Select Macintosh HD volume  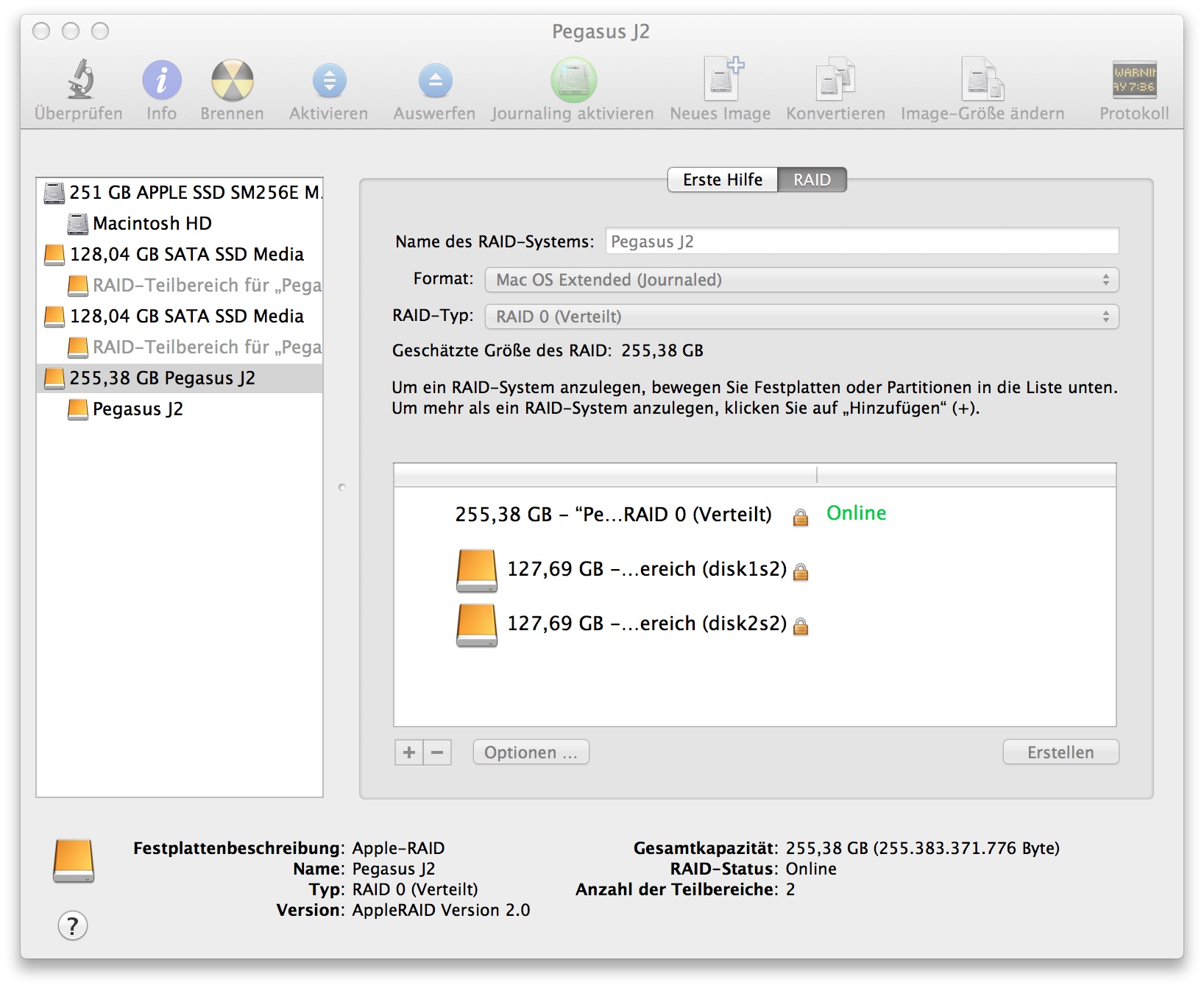click(x=180, y=223)
